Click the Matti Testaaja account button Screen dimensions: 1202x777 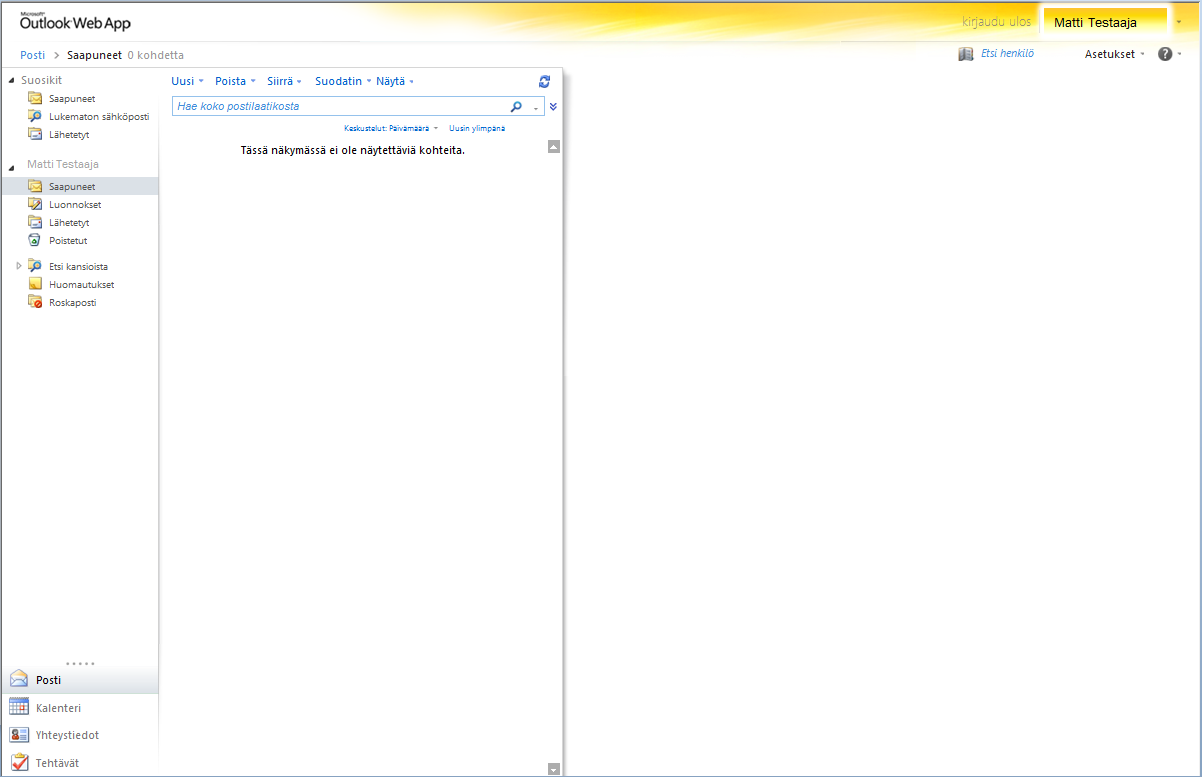[1103, 22]
